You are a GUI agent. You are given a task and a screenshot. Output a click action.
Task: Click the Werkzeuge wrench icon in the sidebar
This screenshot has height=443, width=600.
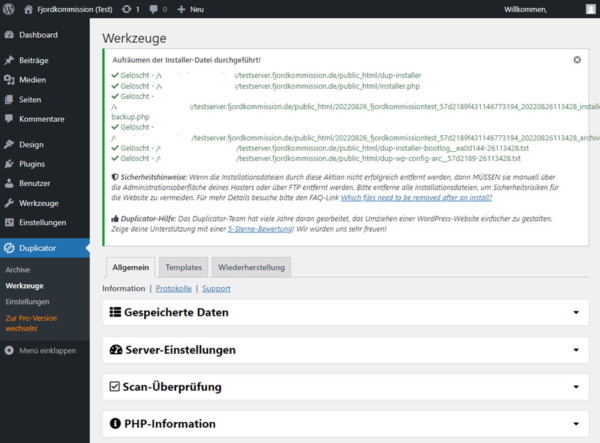click(x=9, y=203)
